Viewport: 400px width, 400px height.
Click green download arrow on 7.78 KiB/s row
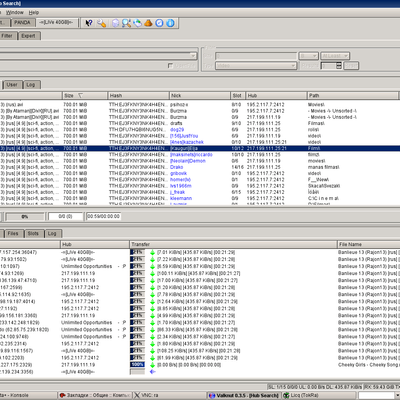(153, 295)
